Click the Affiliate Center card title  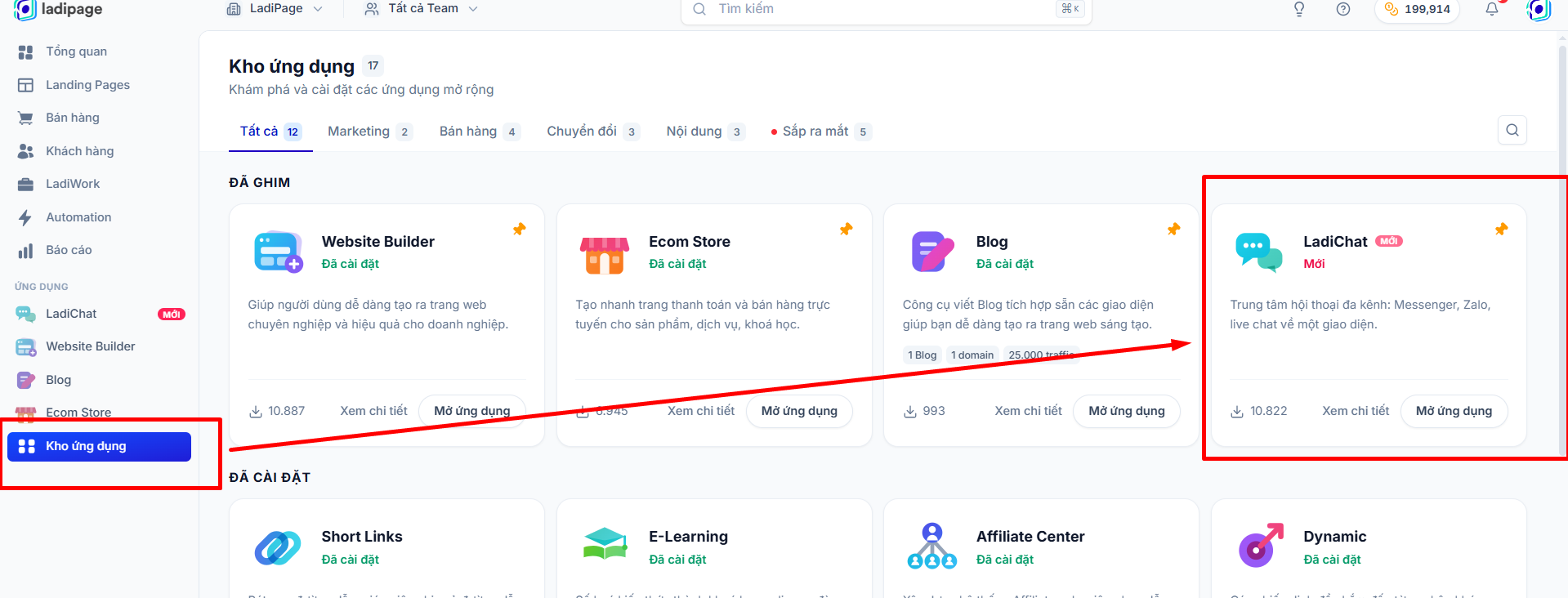(1030, 537)
